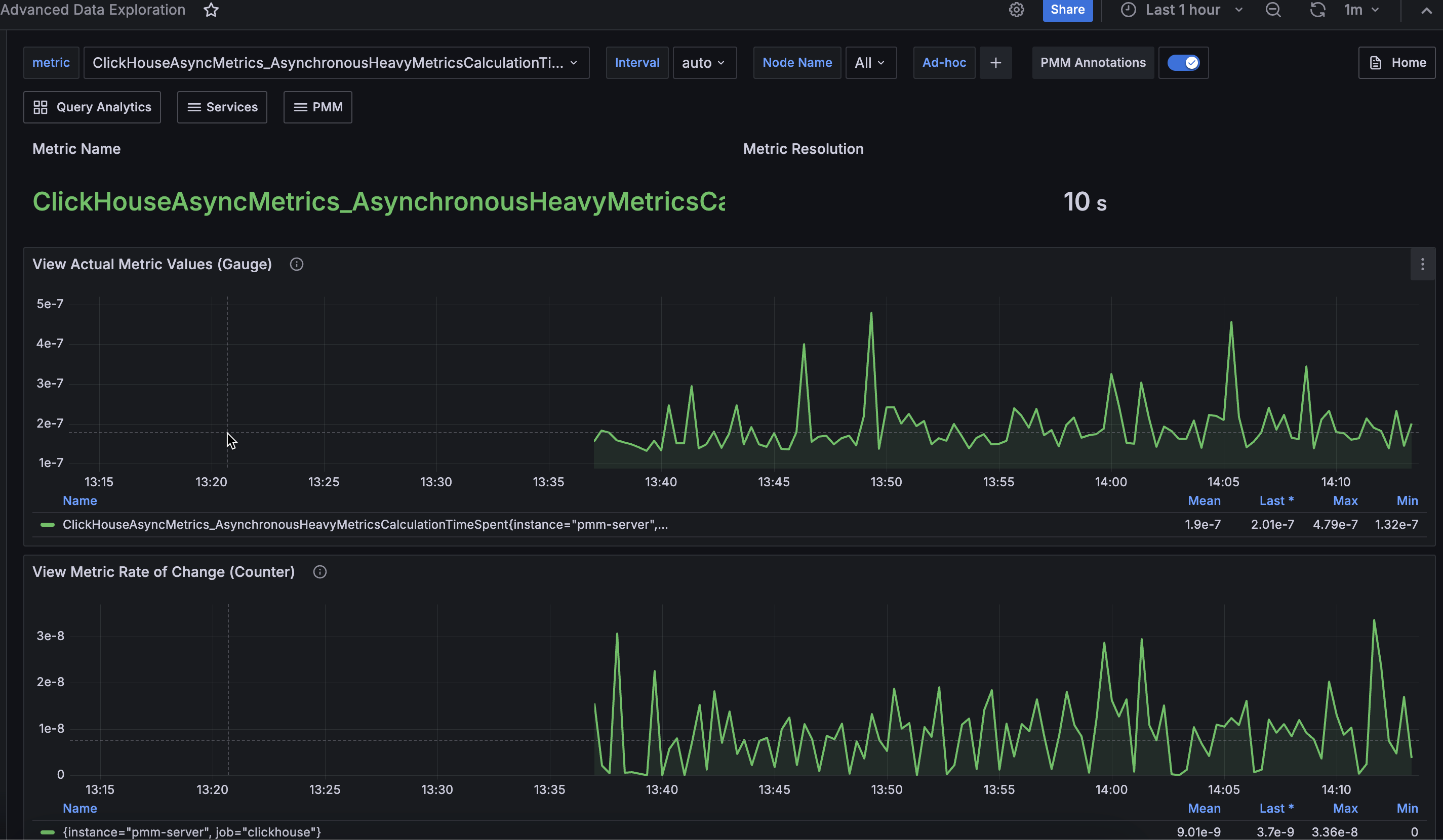Open info tooltip for Counter panel
The width and height of the screenshot is (1443, 840).
[319, 572]
